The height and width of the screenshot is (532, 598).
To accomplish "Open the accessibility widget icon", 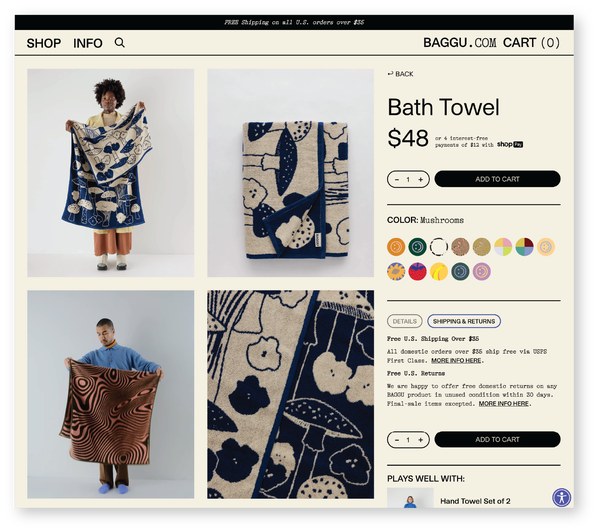I will click(x=561, y=497).
